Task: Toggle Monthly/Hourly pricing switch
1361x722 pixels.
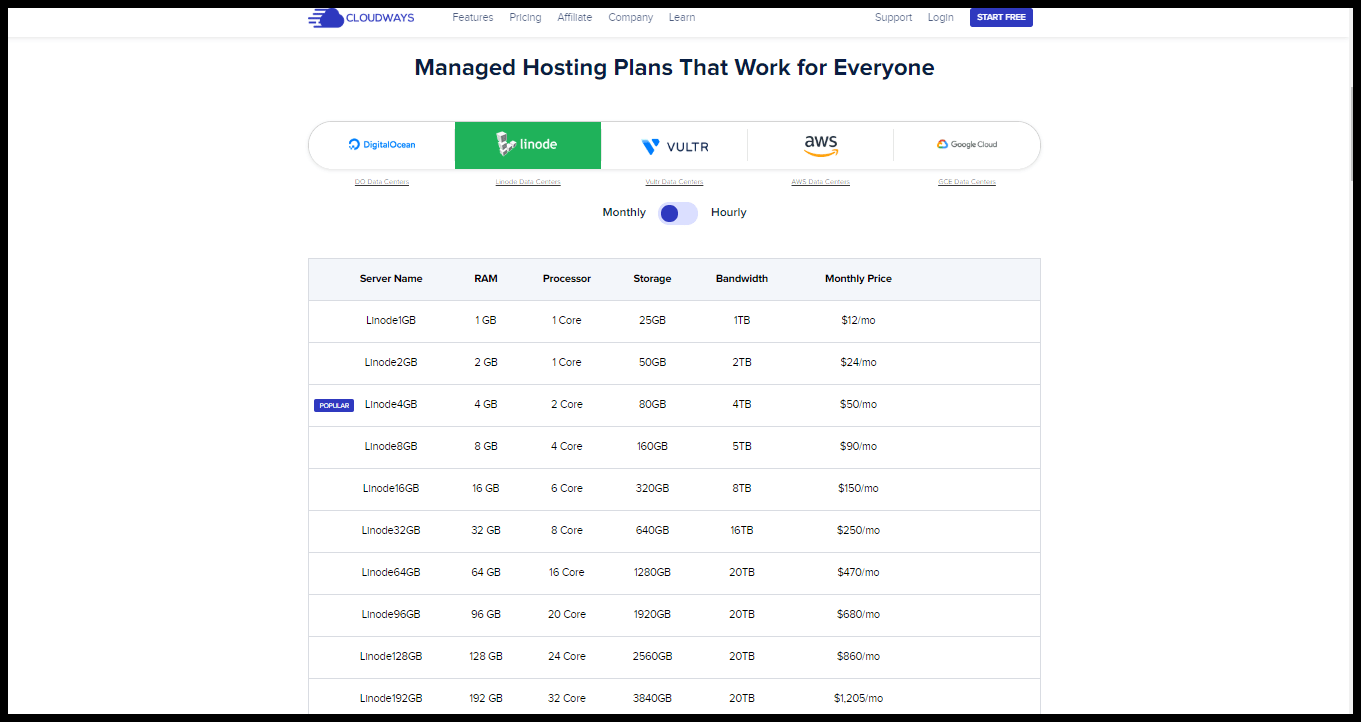Action: 678,213
